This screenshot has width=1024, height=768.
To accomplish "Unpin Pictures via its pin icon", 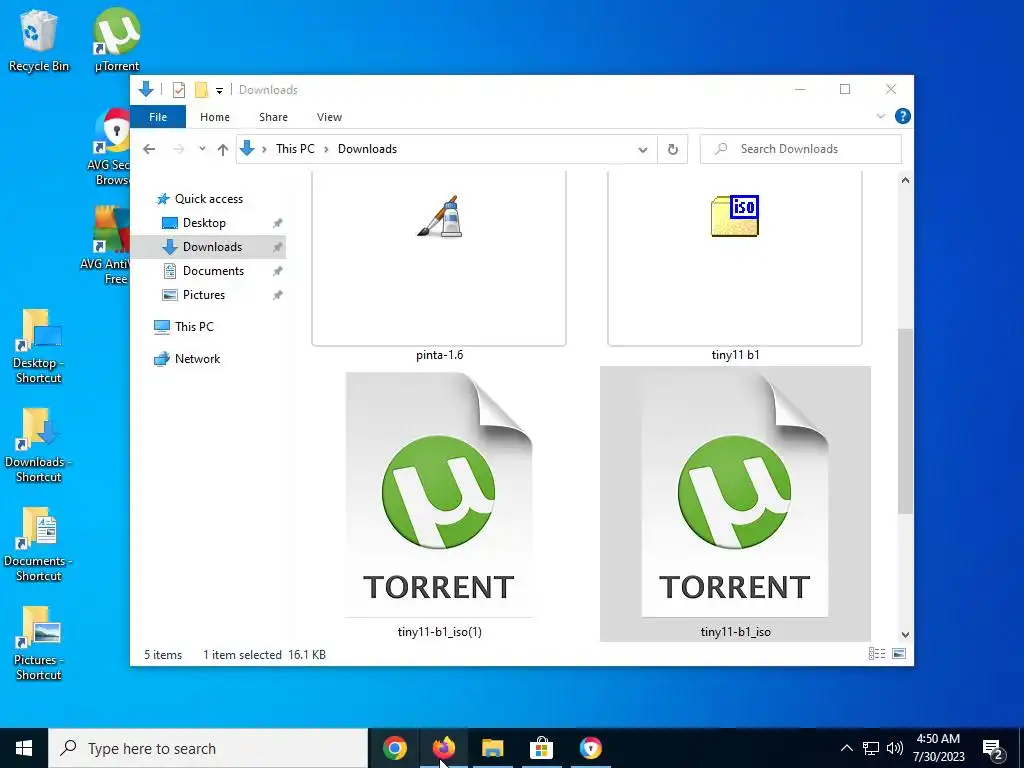I will tap(278, 295).
